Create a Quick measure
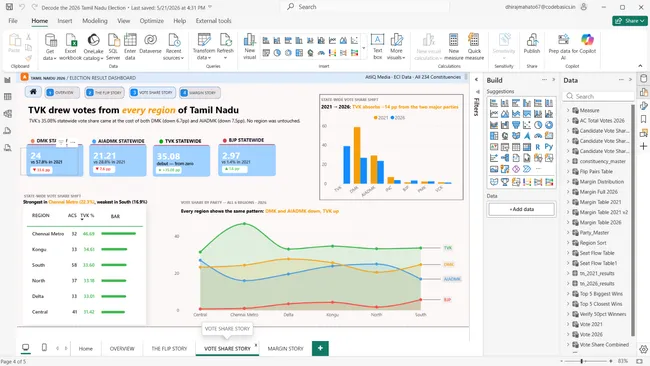650x366 pixels. point(474,47)
